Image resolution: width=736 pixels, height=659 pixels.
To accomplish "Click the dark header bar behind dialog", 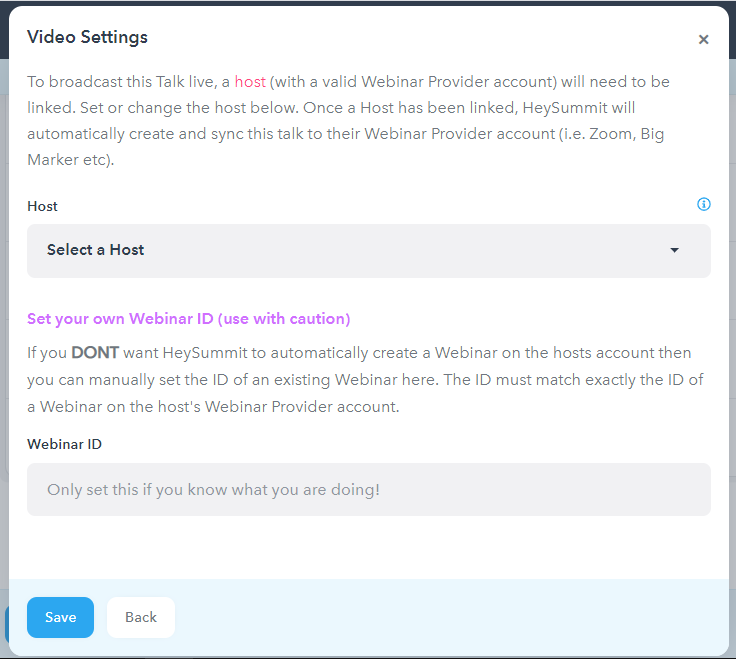I will pos(368,3).
